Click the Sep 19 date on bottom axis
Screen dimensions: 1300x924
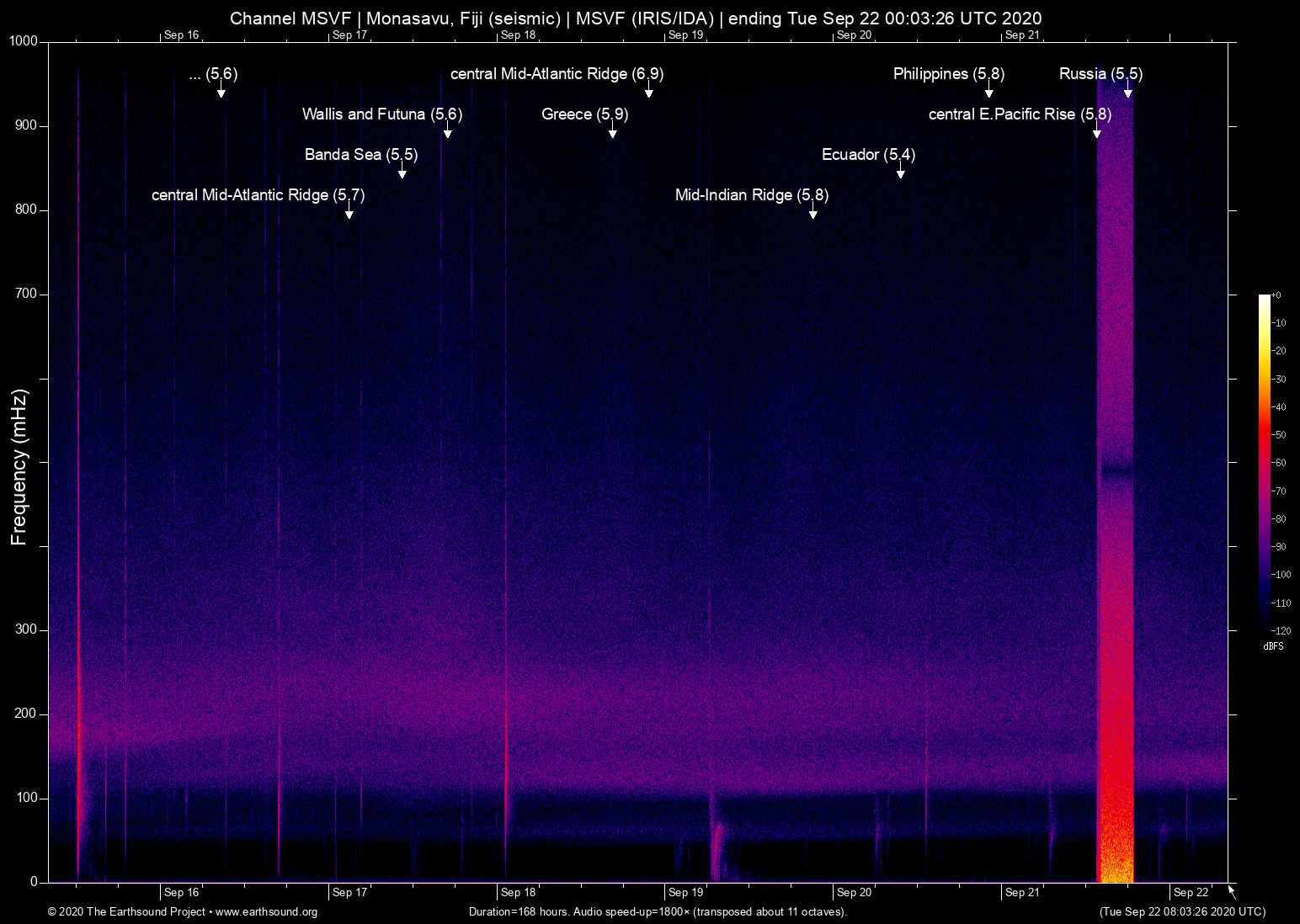coord(685,893)
